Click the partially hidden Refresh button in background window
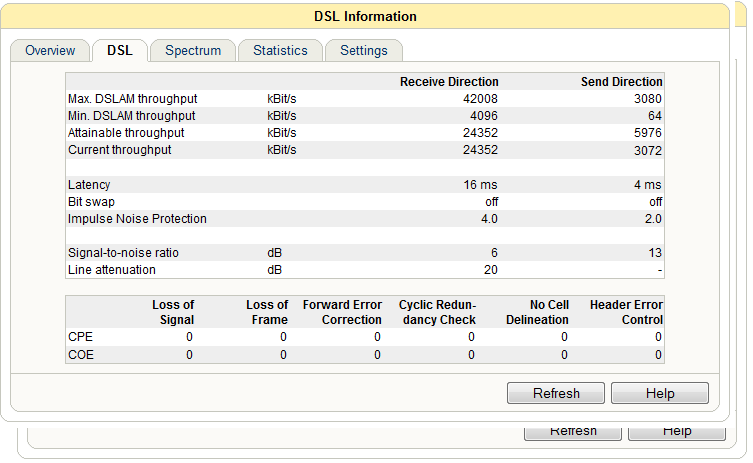Viewport: 753px width, 463px height. coord(573,432)
